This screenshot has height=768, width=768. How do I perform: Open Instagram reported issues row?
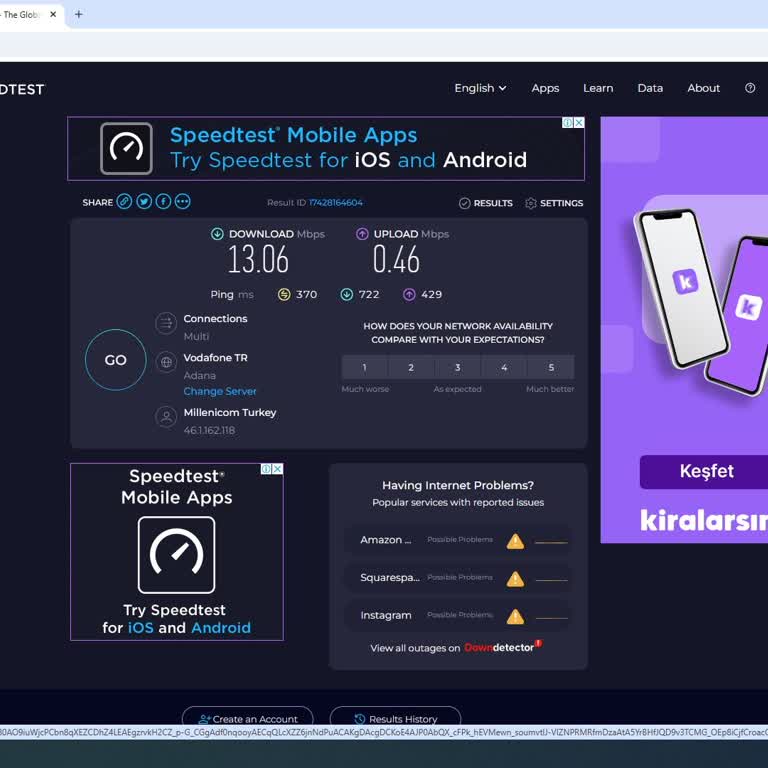(x=458, y=615)
